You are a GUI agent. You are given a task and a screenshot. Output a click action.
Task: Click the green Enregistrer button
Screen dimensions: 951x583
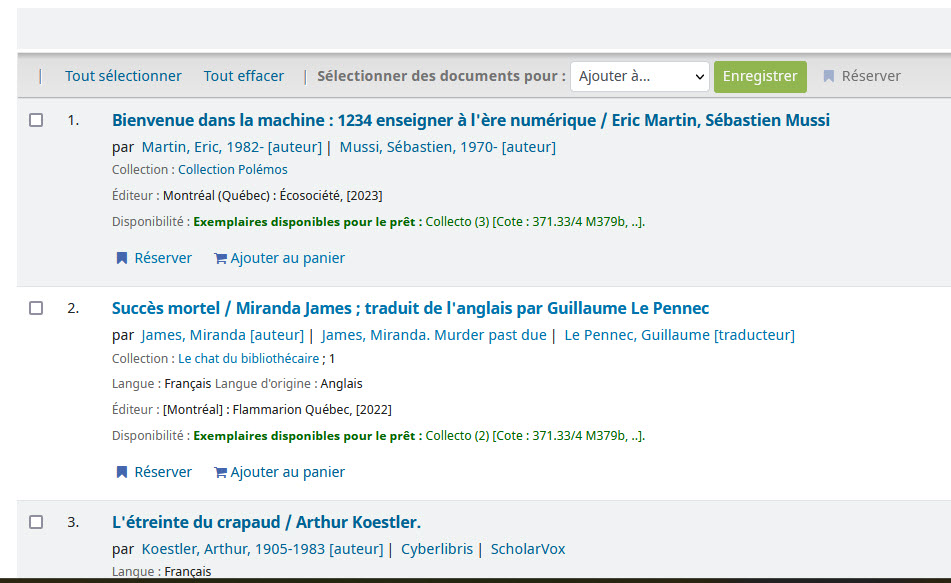pos(760,76)
